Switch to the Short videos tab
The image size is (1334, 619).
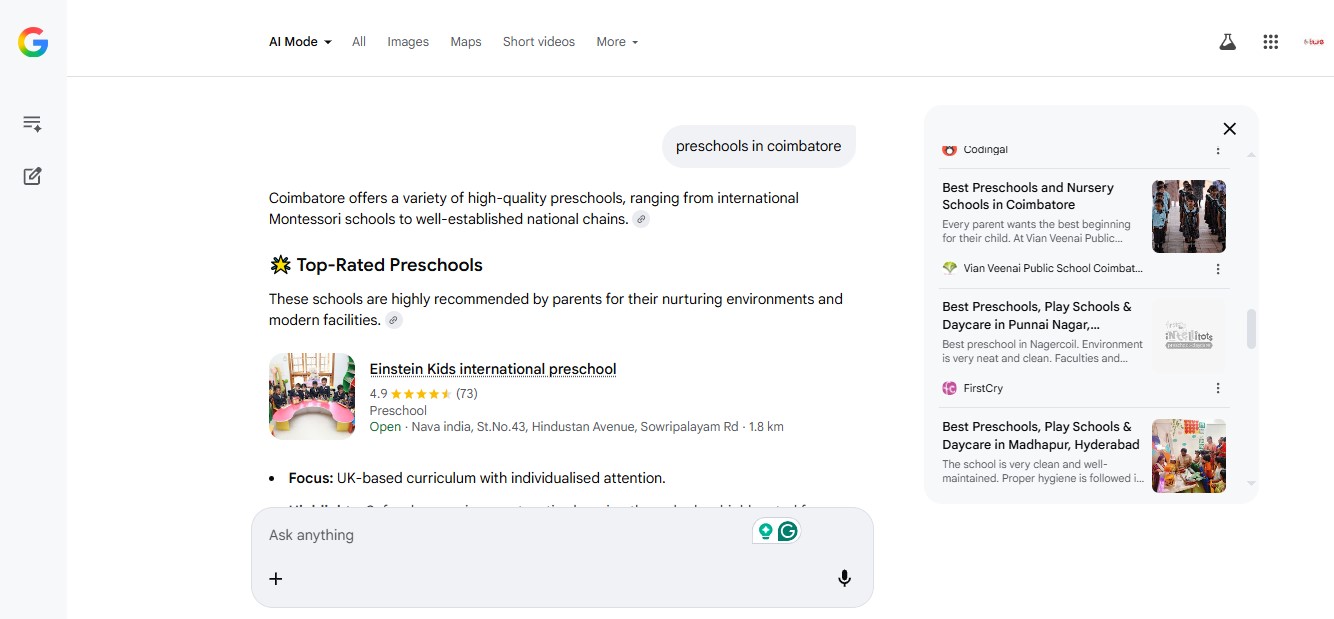(539, 42)
